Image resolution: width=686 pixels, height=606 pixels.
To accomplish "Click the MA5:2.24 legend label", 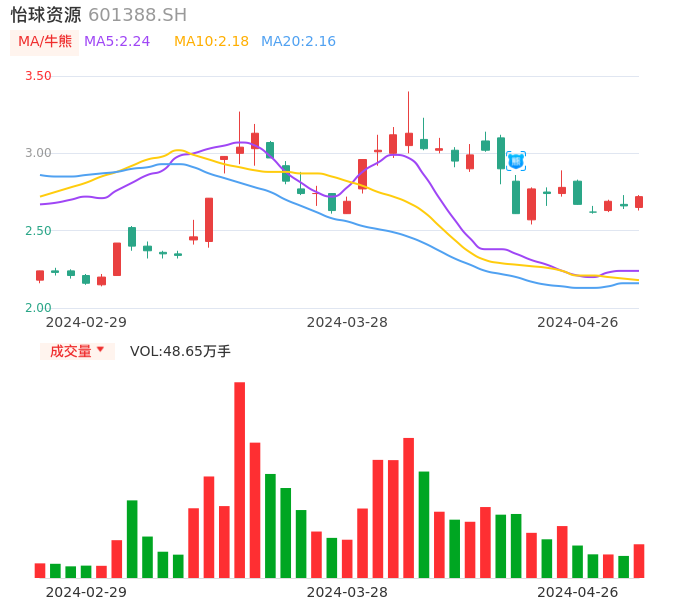I will pos(117,42).
